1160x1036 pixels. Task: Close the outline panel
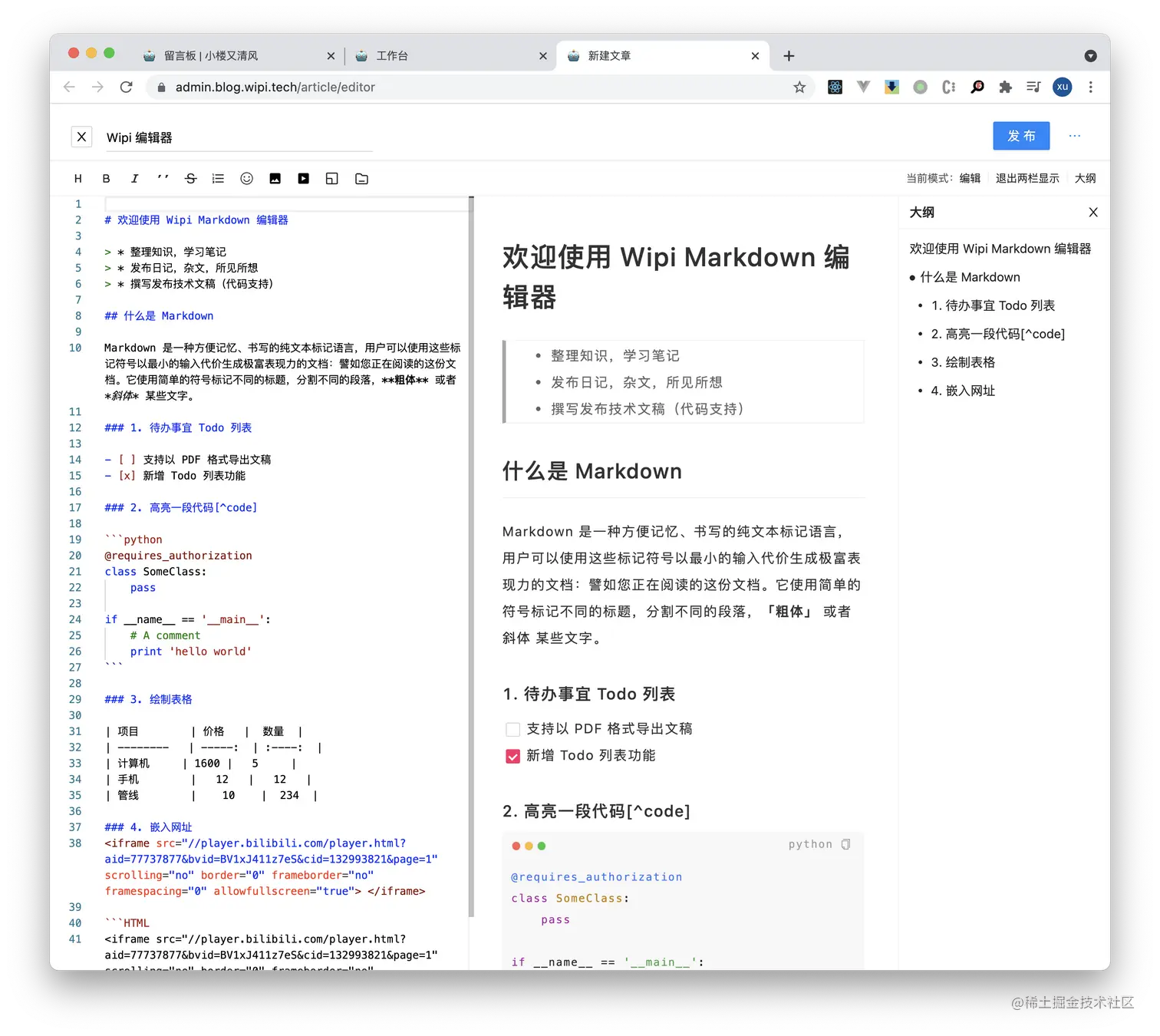1093,213
